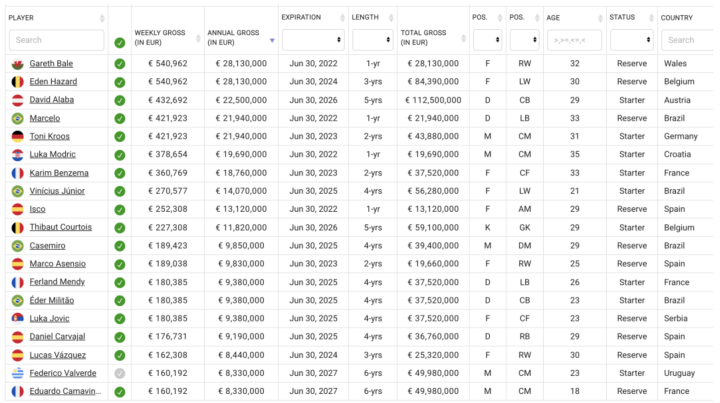Viewport: 720px width, 403px height.
Task: Open the Expiration filter dropdown
Action: click(312, 40)
